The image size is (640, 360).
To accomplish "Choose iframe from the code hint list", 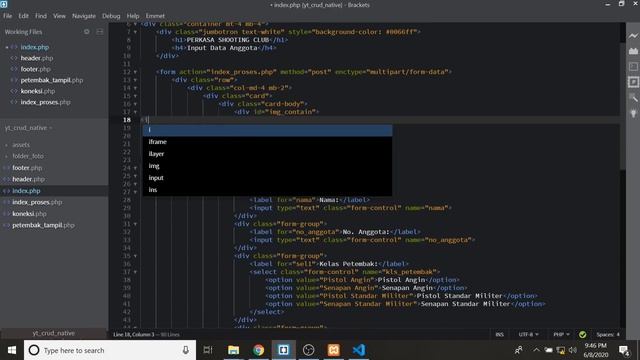I will click(x=267, y=142).
